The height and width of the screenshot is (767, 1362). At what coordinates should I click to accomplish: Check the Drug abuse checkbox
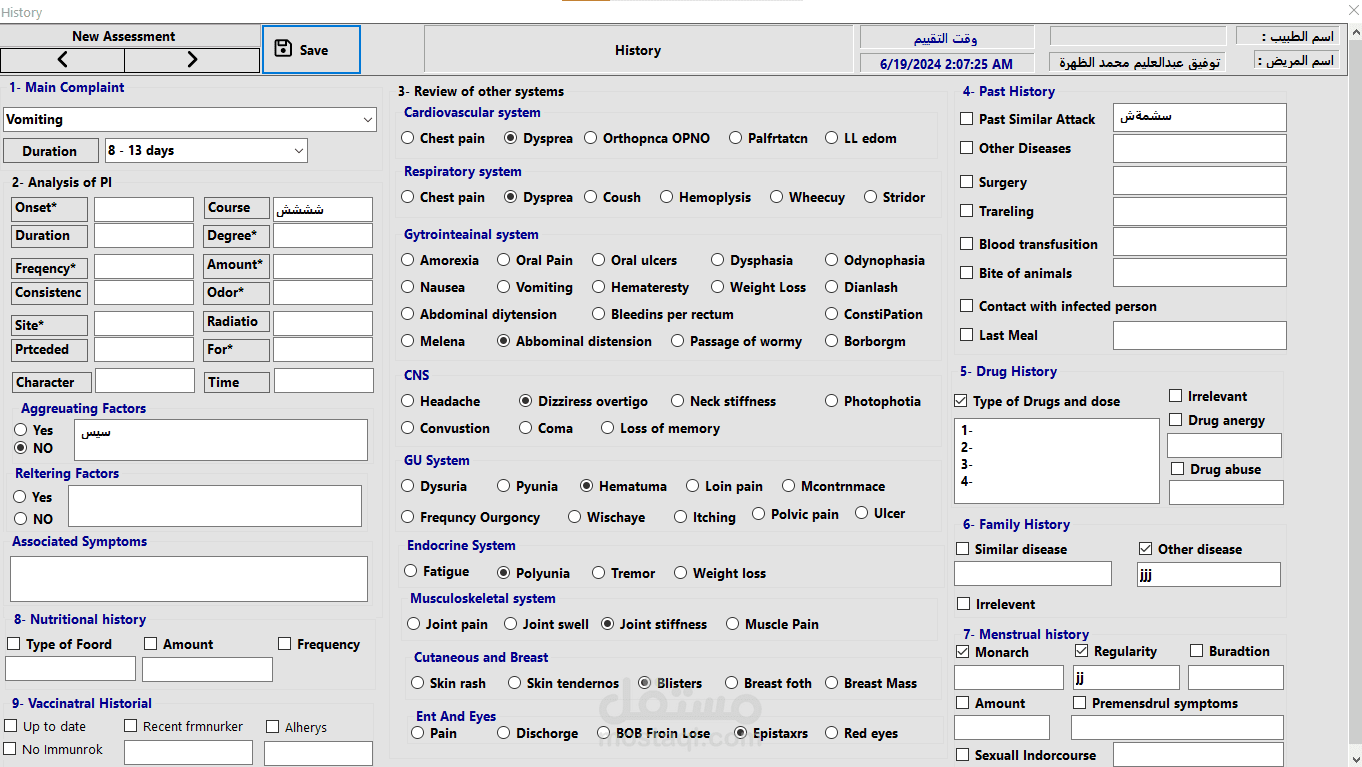click(x=1178, y=469)
